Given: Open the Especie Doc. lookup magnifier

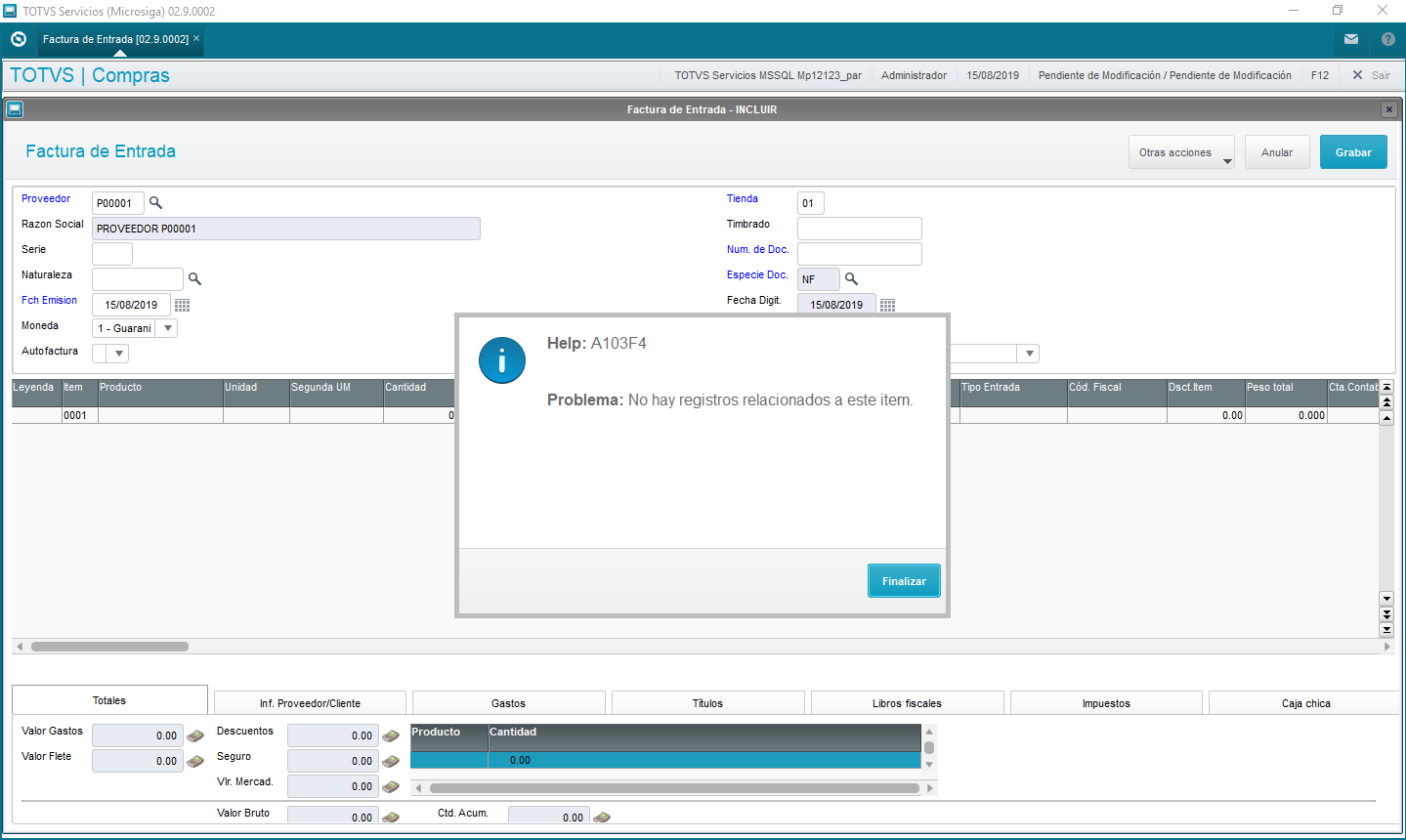Looking at the screenshot, I should pyautogui.click(x=851, y=279).
